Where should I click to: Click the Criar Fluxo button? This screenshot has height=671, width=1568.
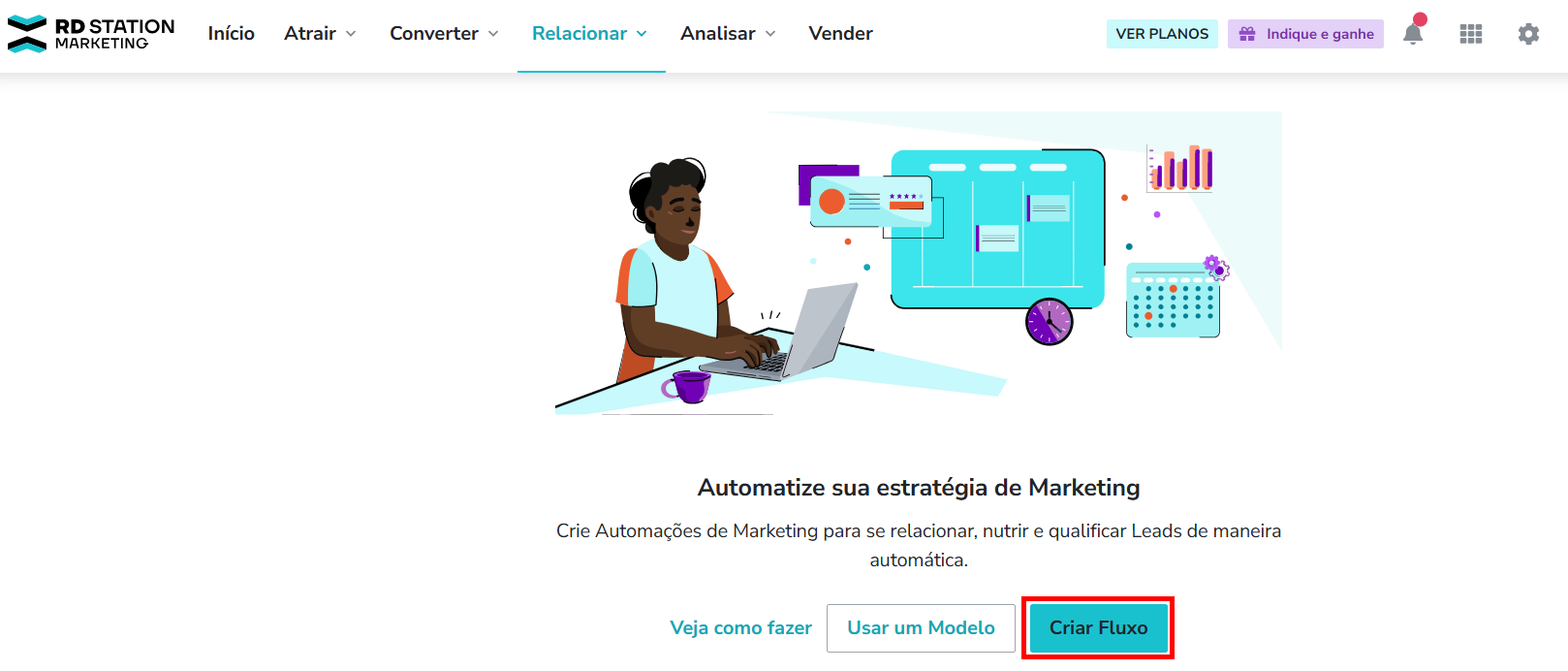[1098, 628]
